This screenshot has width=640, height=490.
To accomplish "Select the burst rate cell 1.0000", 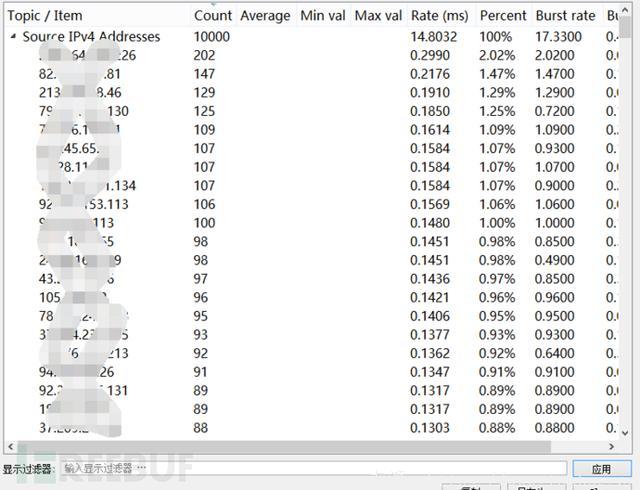I will pos(555,223).
